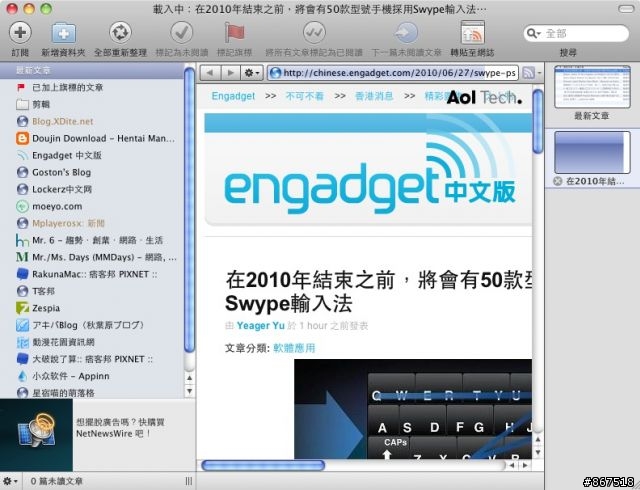Select the Engadget 中文版 feed

coord(92,155)
